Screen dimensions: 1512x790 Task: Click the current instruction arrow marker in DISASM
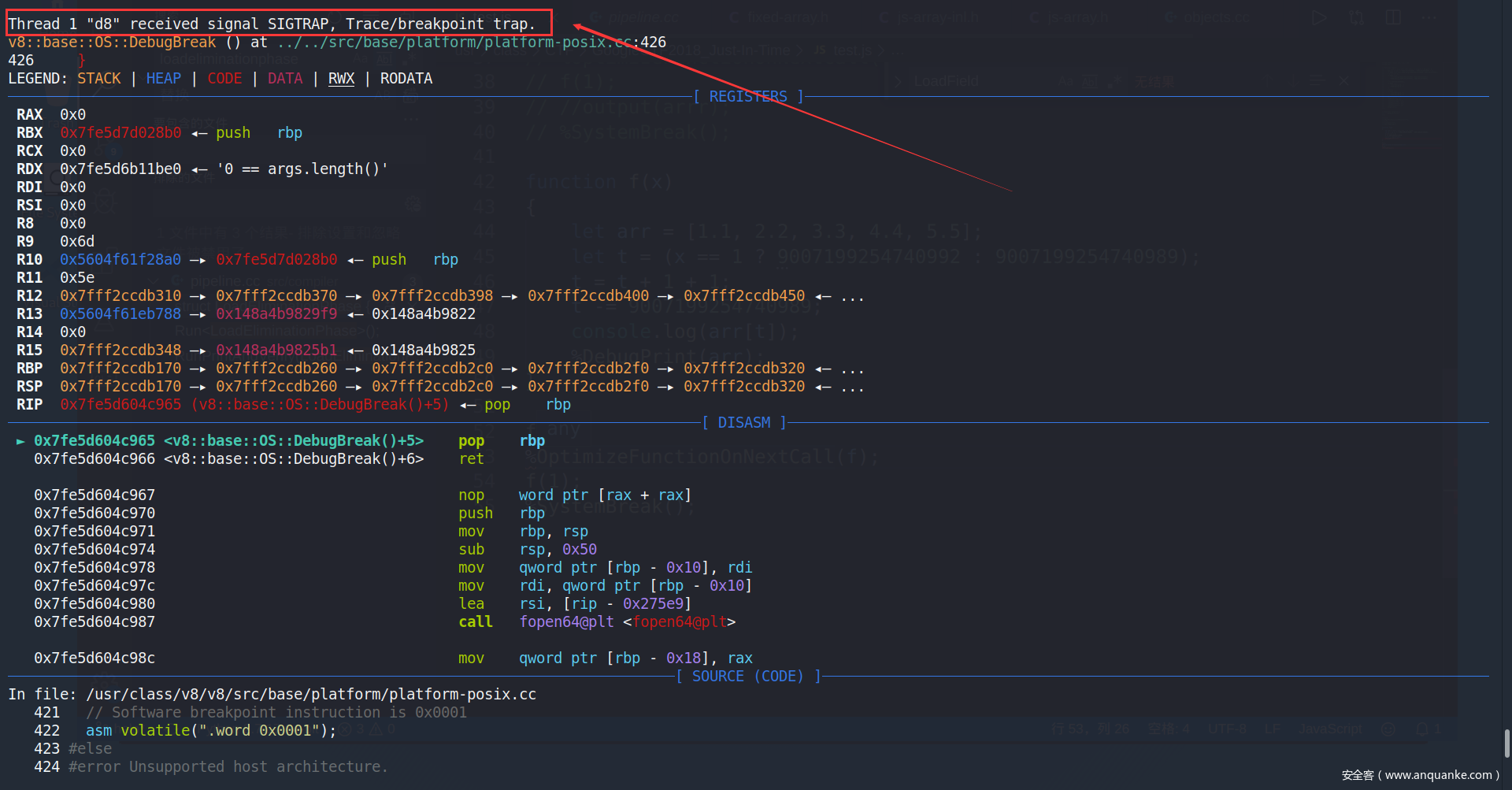[x=20, y=441]
